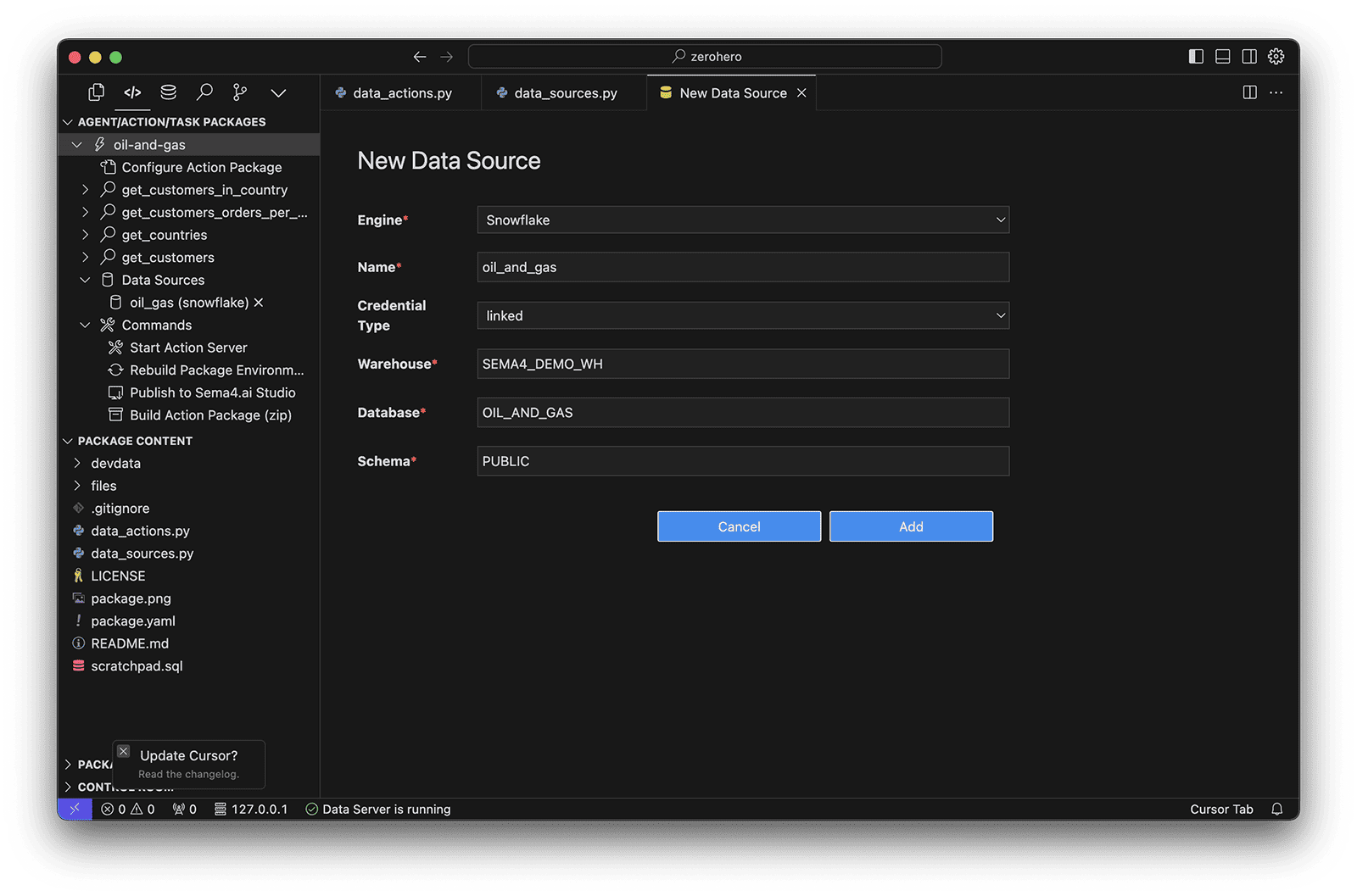
Task: Collapse the PACKAGE CONTENT section
Action: click(69, 440)
